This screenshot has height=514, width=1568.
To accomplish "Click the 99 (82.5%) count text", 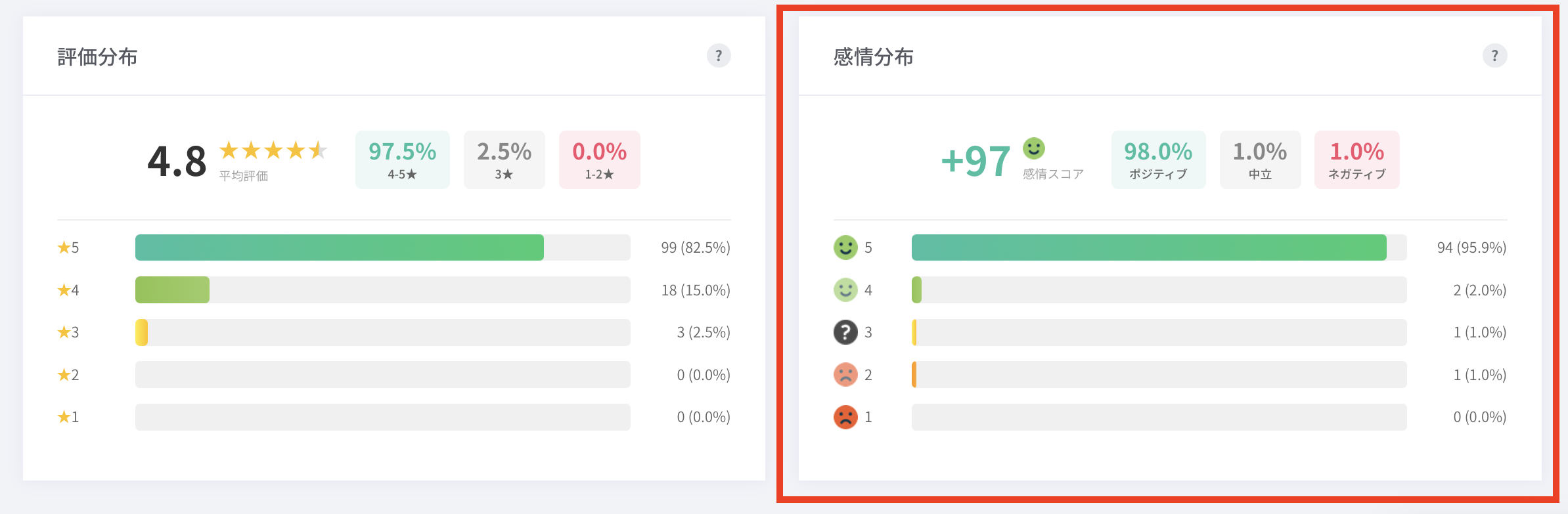I will tap(696, 247).
